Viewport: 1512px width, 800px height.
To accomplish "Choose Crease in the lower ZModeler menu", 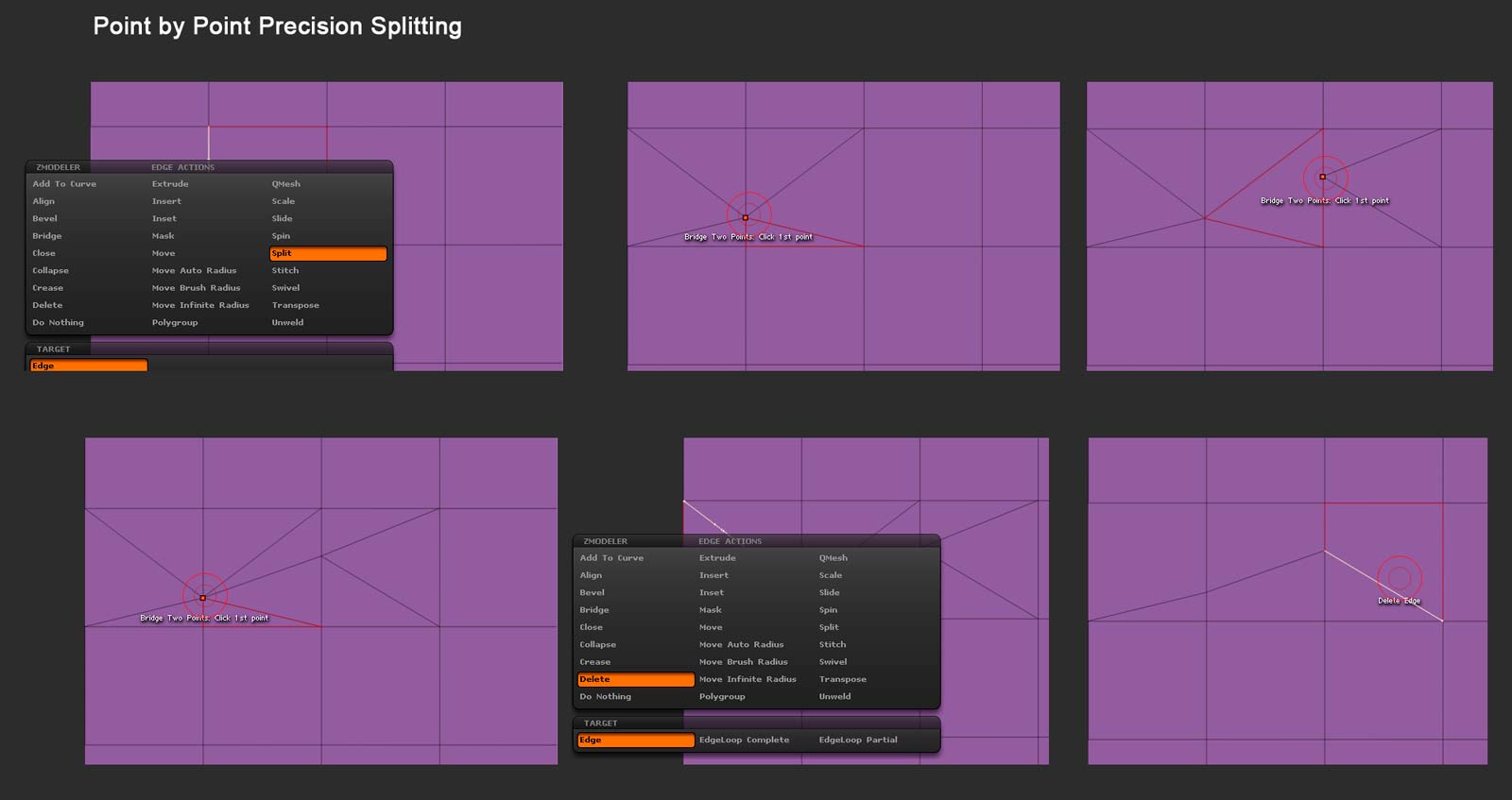I will (594, 662).
